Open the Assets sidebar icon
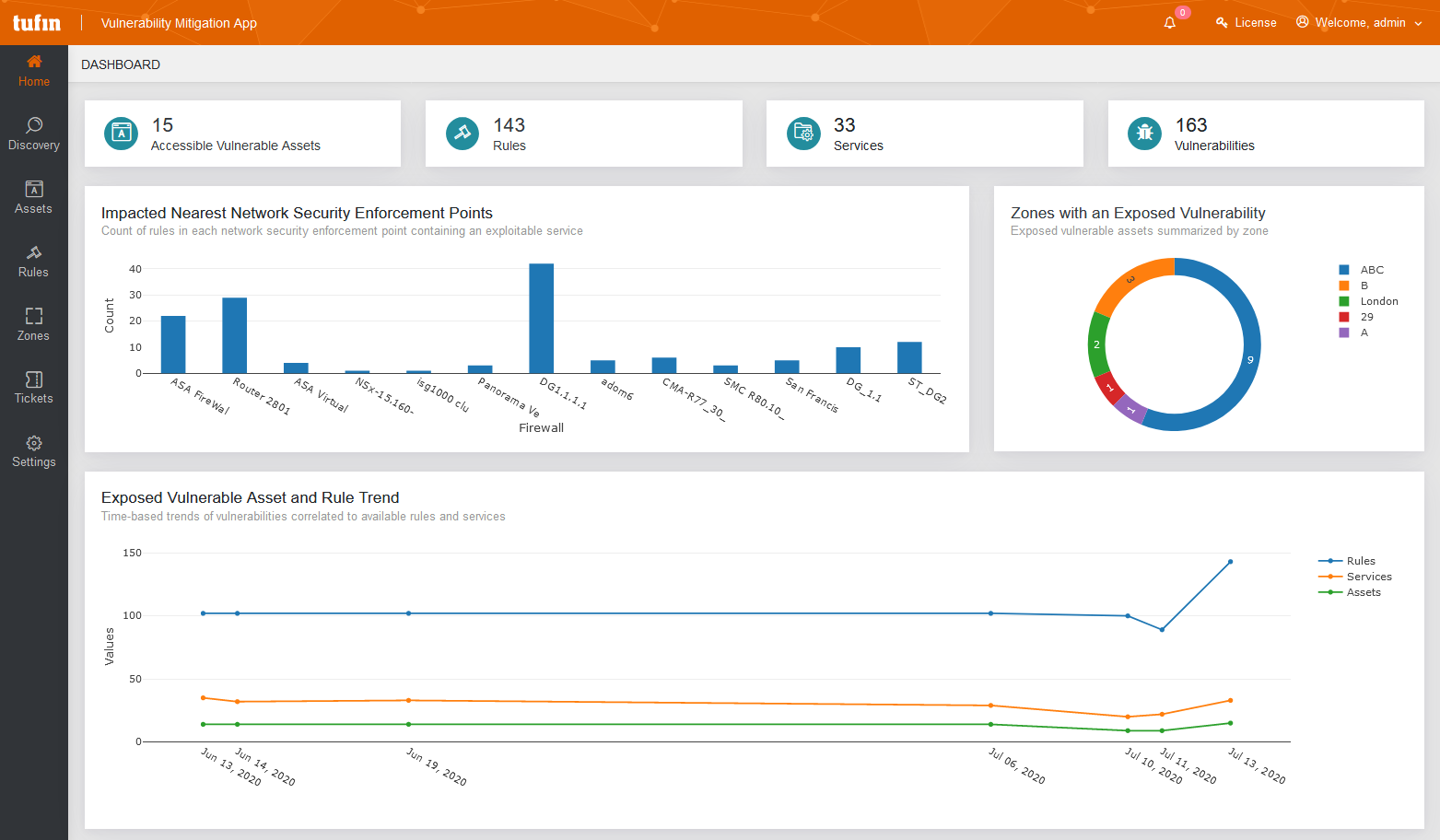The image size is (1440, 840). 34,189
